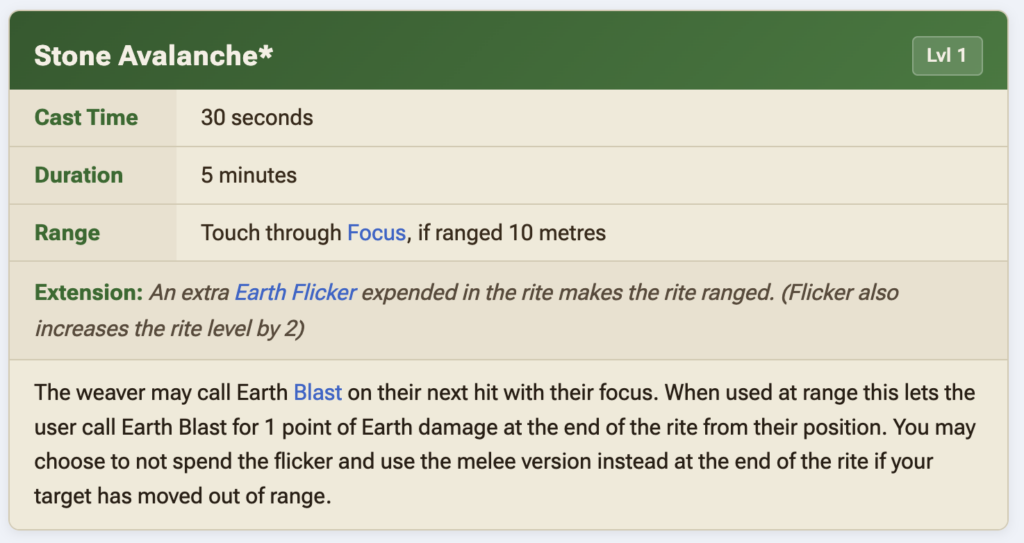Viewport: 1024px width, 543px height.
Task: Click the Lvl 1 badge
Action: click(946, 55)
